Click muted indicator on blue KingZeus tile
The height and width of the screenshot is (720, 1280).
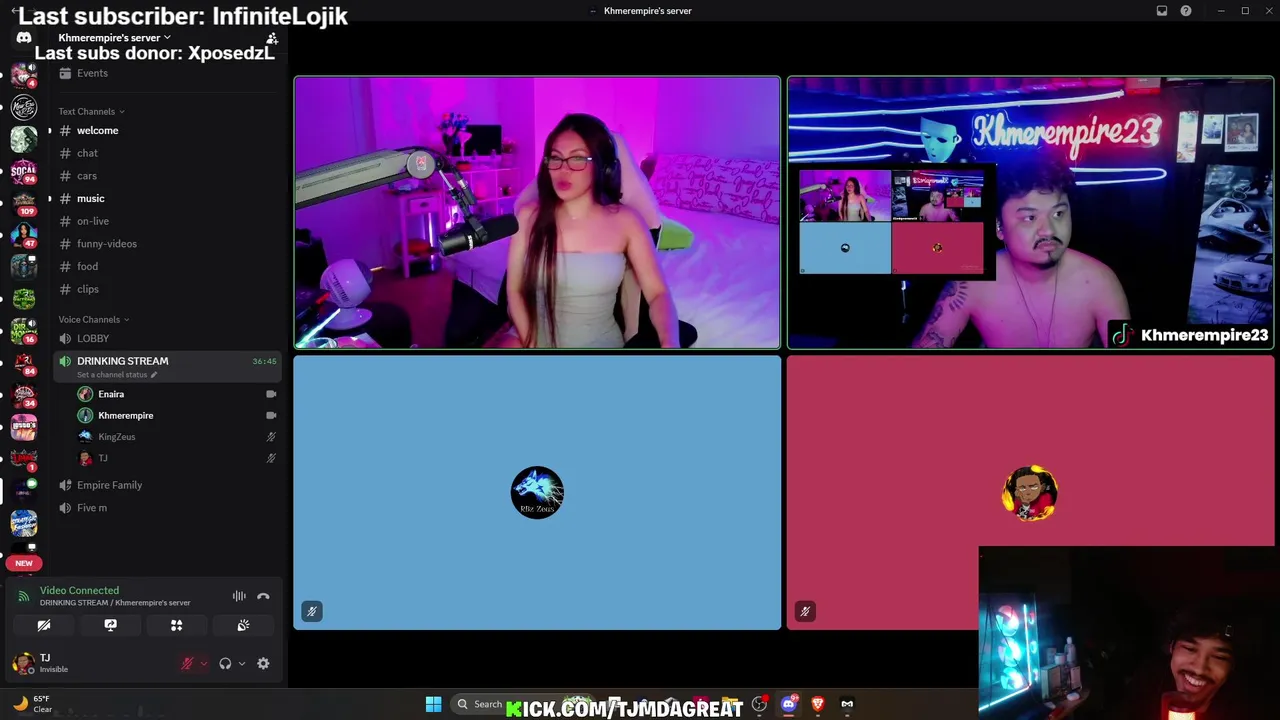point(312,611)
